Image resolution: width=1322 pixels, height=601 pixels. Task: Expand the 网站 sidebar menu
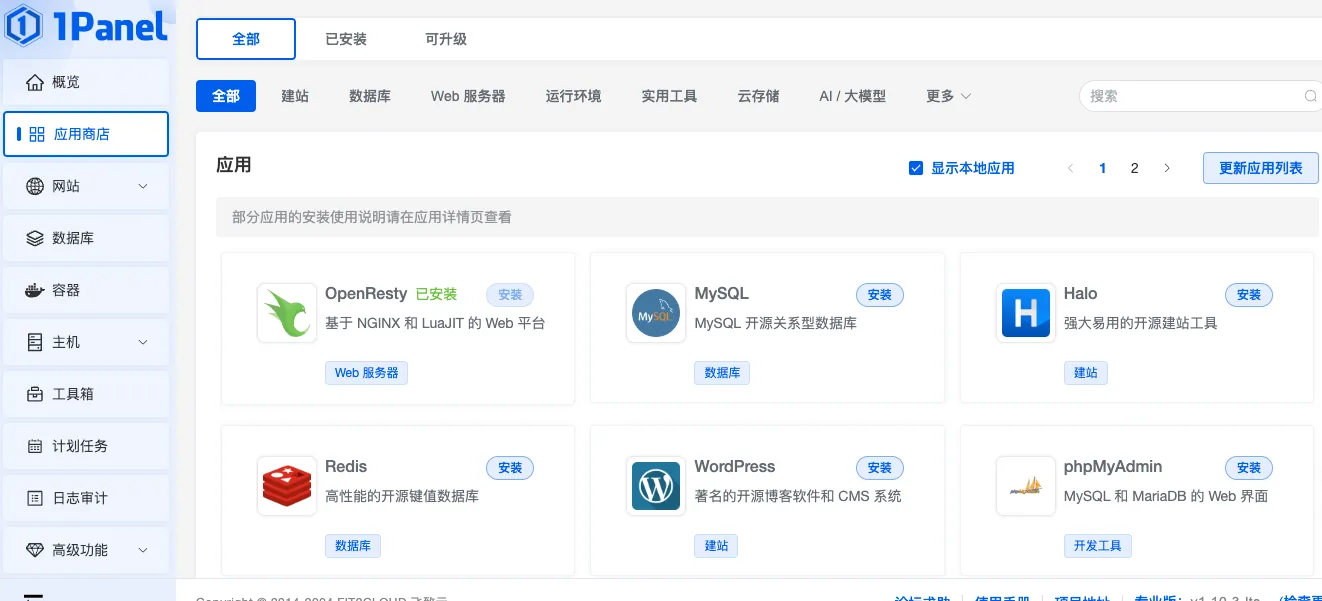[x=143, y=186]
